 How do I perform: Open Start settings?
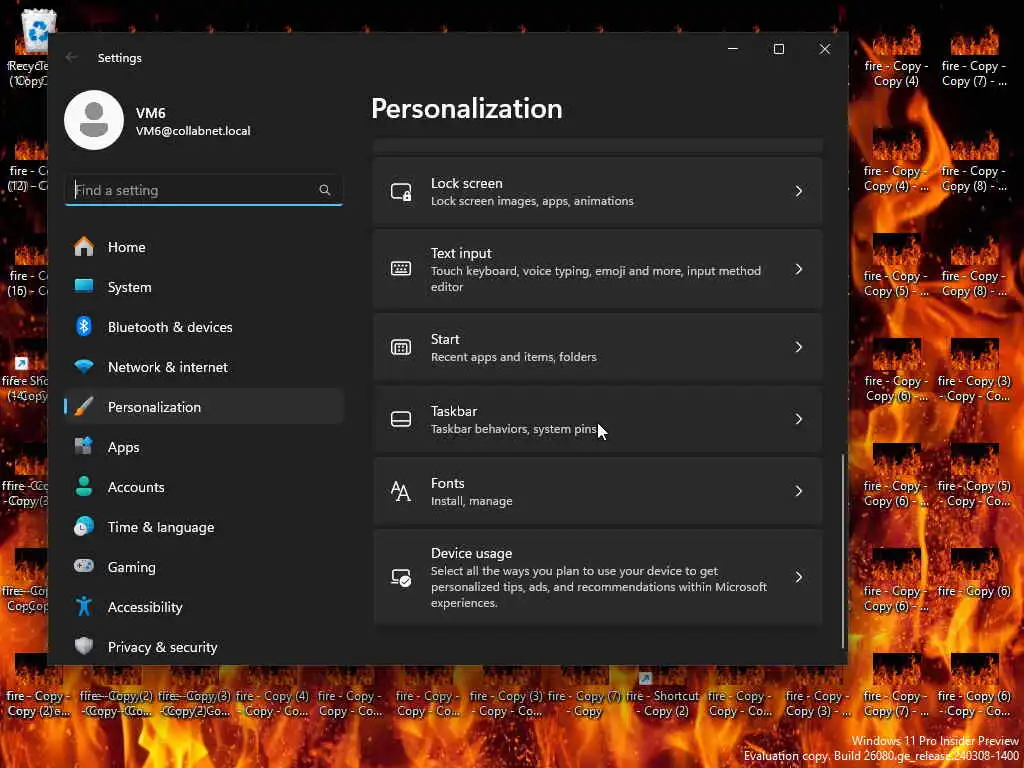598,347
